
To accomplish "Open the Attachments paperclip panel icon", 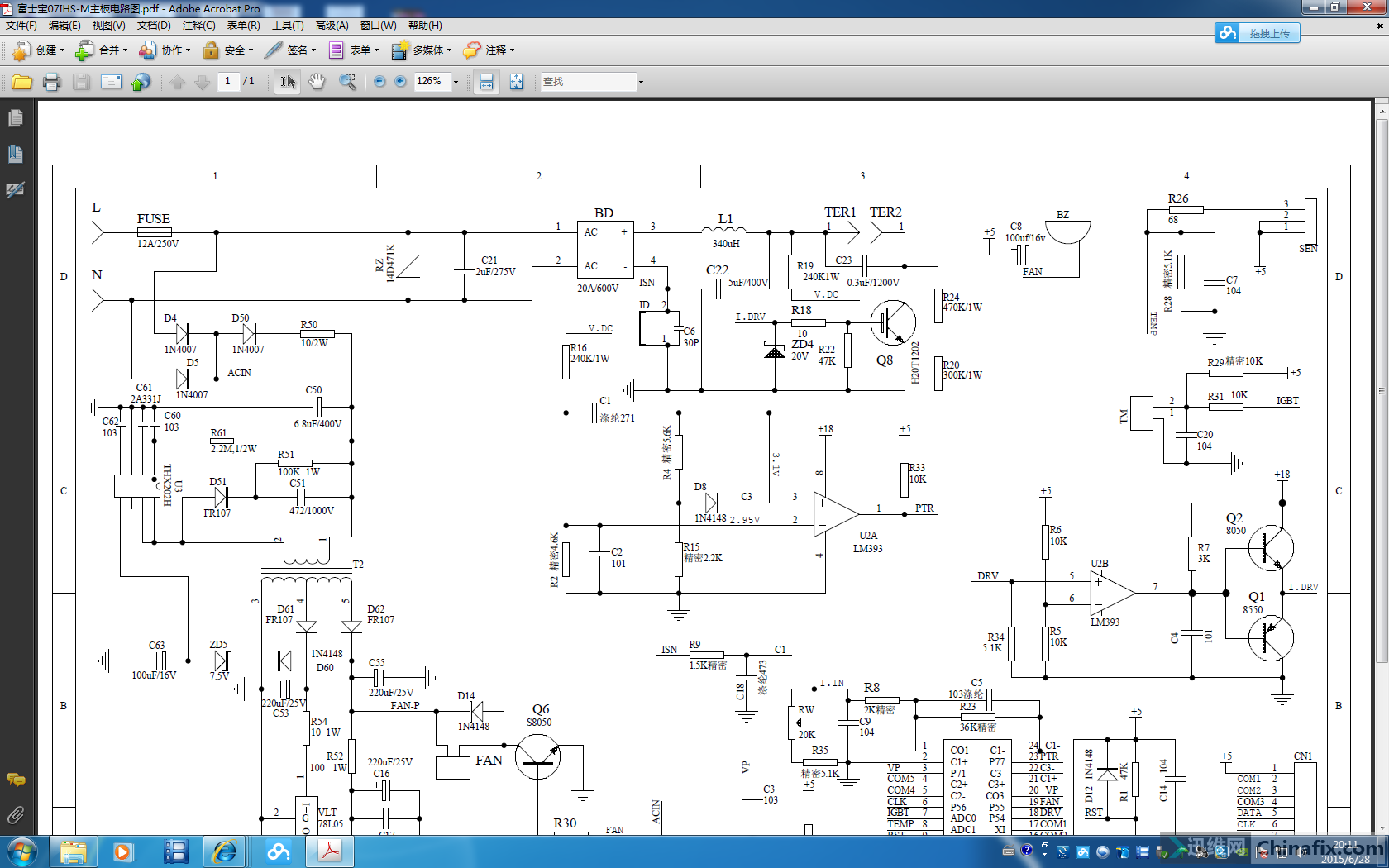I will (x=15, y=815).
